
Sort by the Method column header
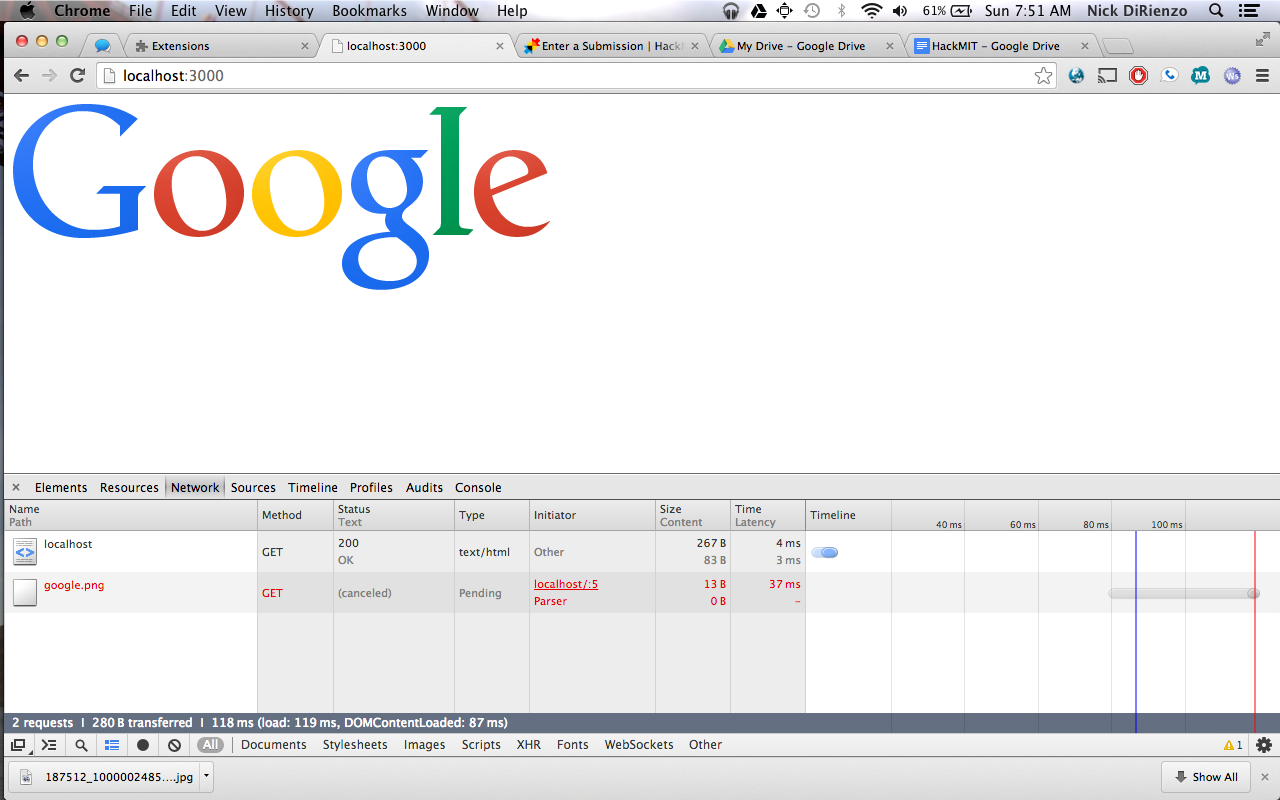click(295, 515)
